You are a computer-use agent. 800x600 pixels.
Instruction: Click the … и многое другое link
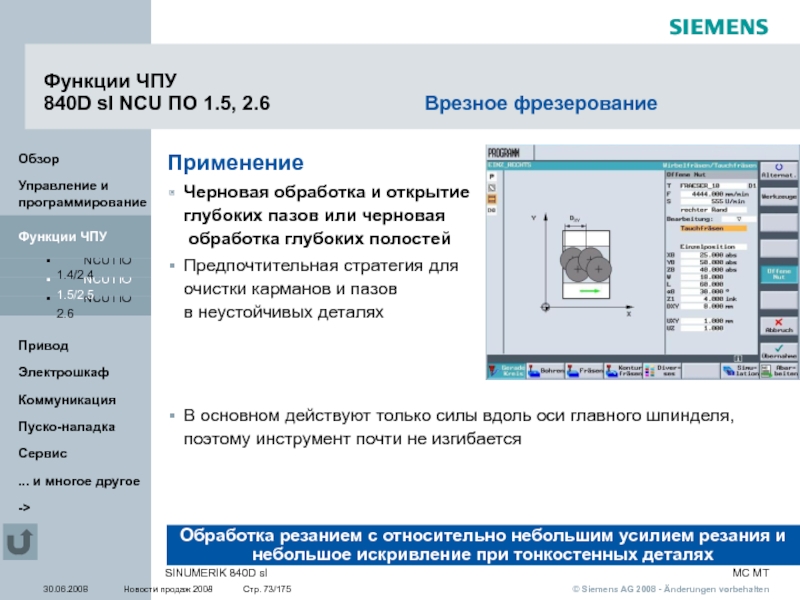pyautogui.click(x=79, y=481)
